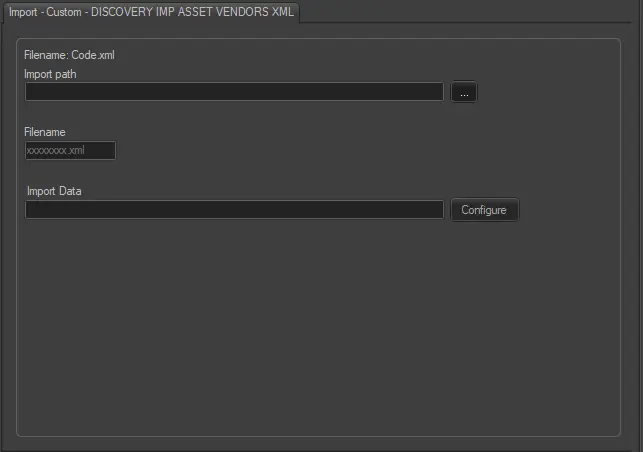Click the "Filename" label above the small field
The width and height of the screenshot is (643, 452).
45,132
